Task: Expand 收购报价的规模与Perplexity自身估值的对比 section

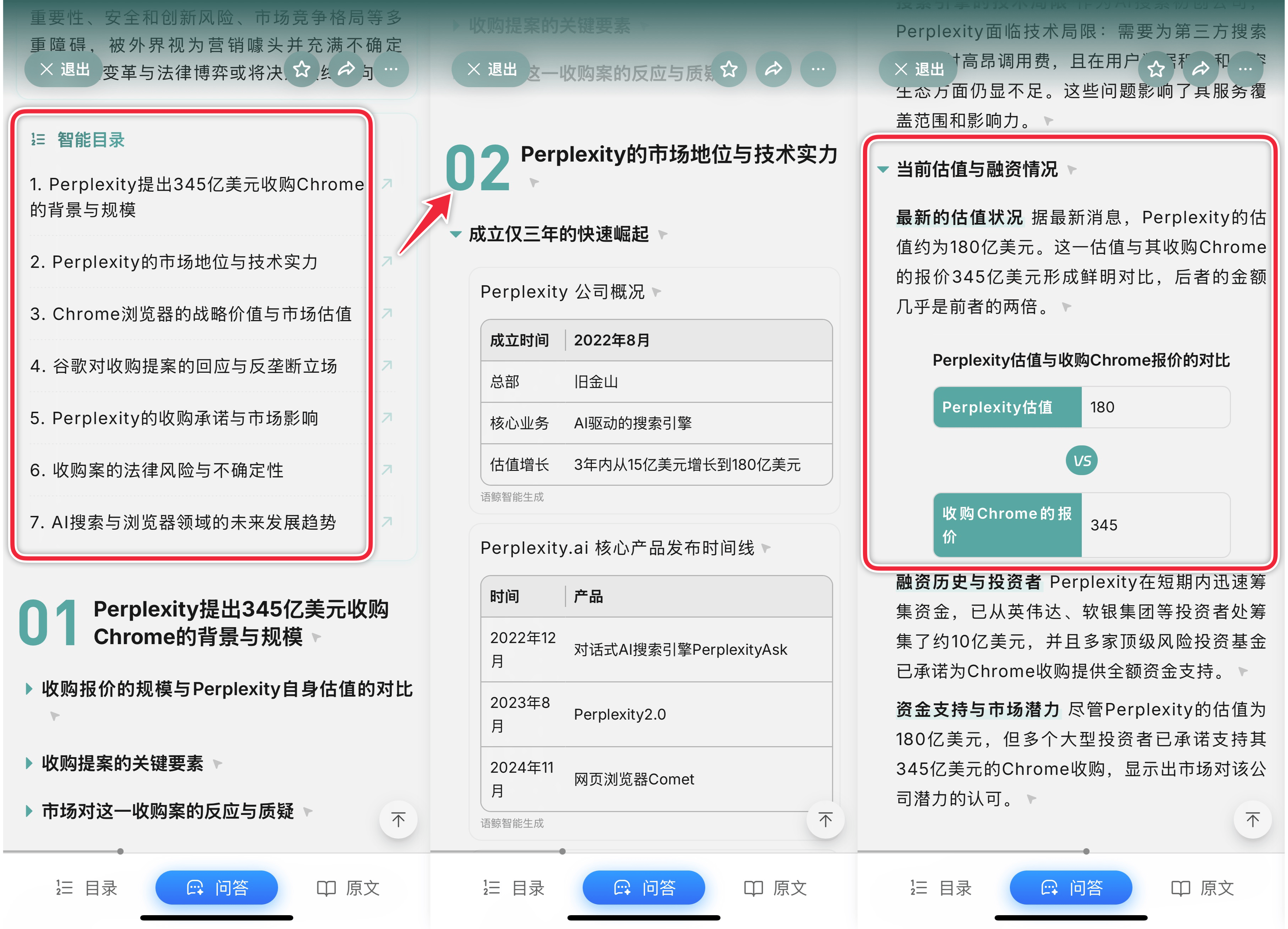Action: click(x=29, y=689)
